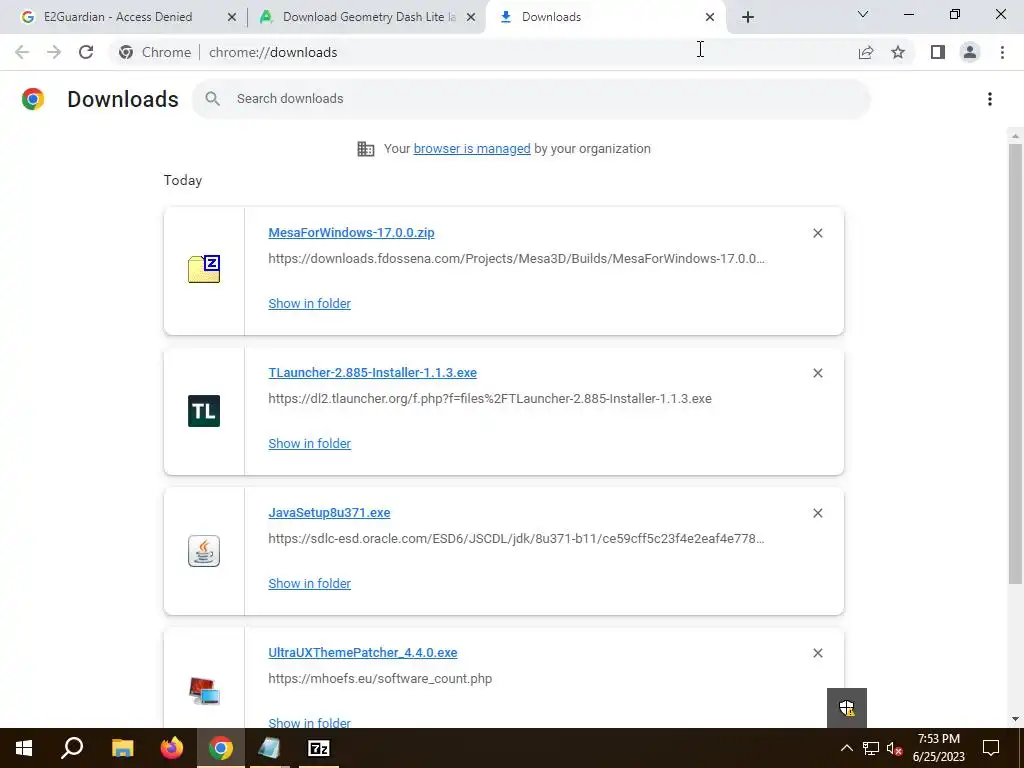1024x768 pixels.
Task: Open TLauncher-2.885-Installer-1.1.3.exe link
Action: (x=372, y=372)
